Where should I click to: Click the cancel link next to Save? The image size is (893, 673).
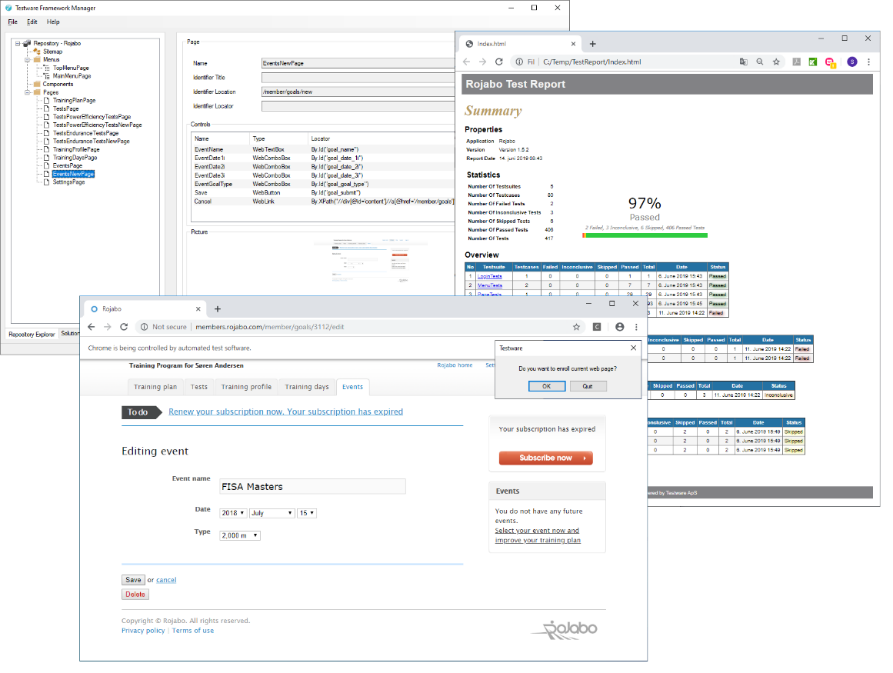[x=166, y=580]
